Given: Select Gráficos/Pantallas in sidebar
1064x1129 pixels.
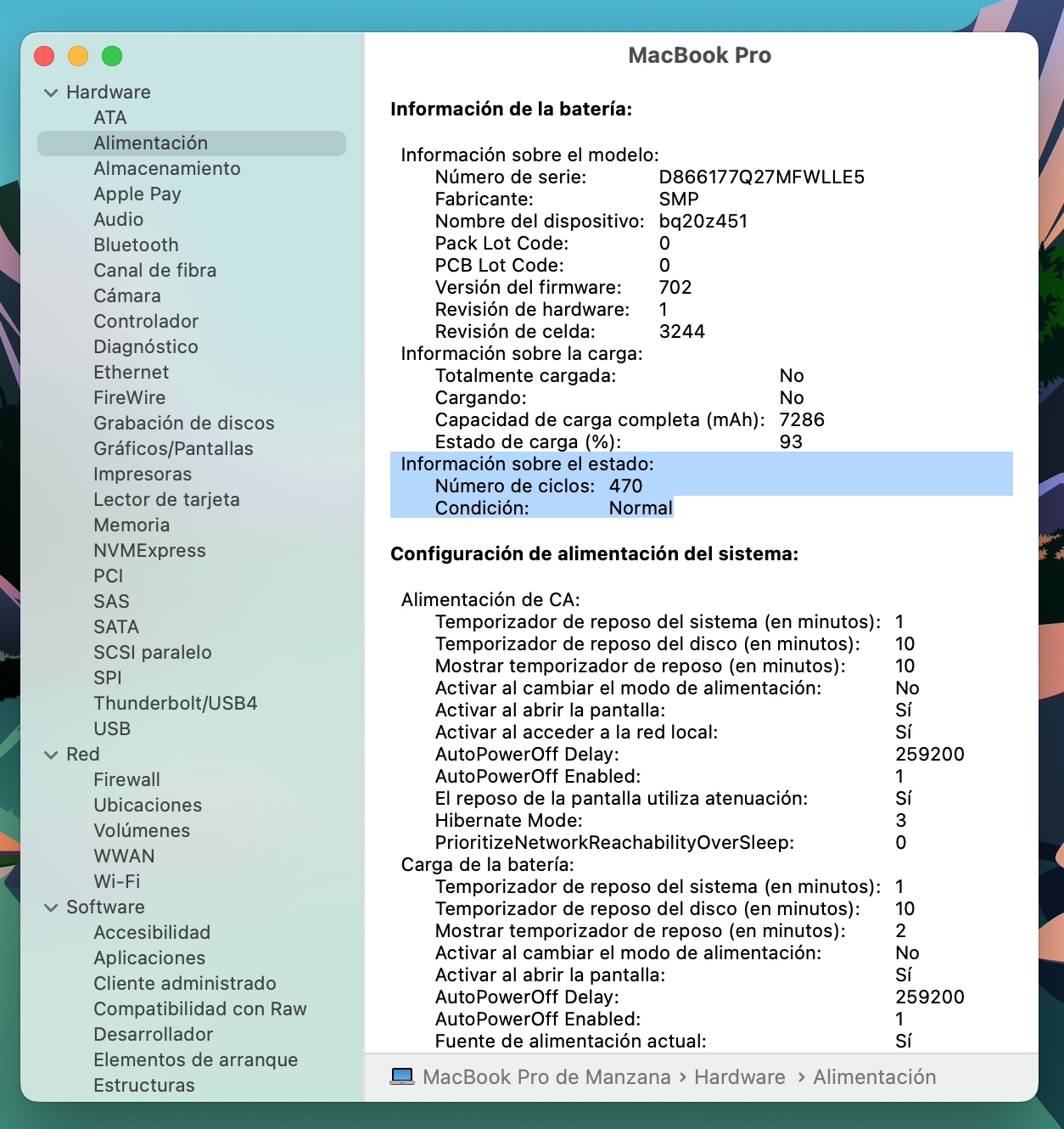Looking at the screenshot, I should click(173, 449).
